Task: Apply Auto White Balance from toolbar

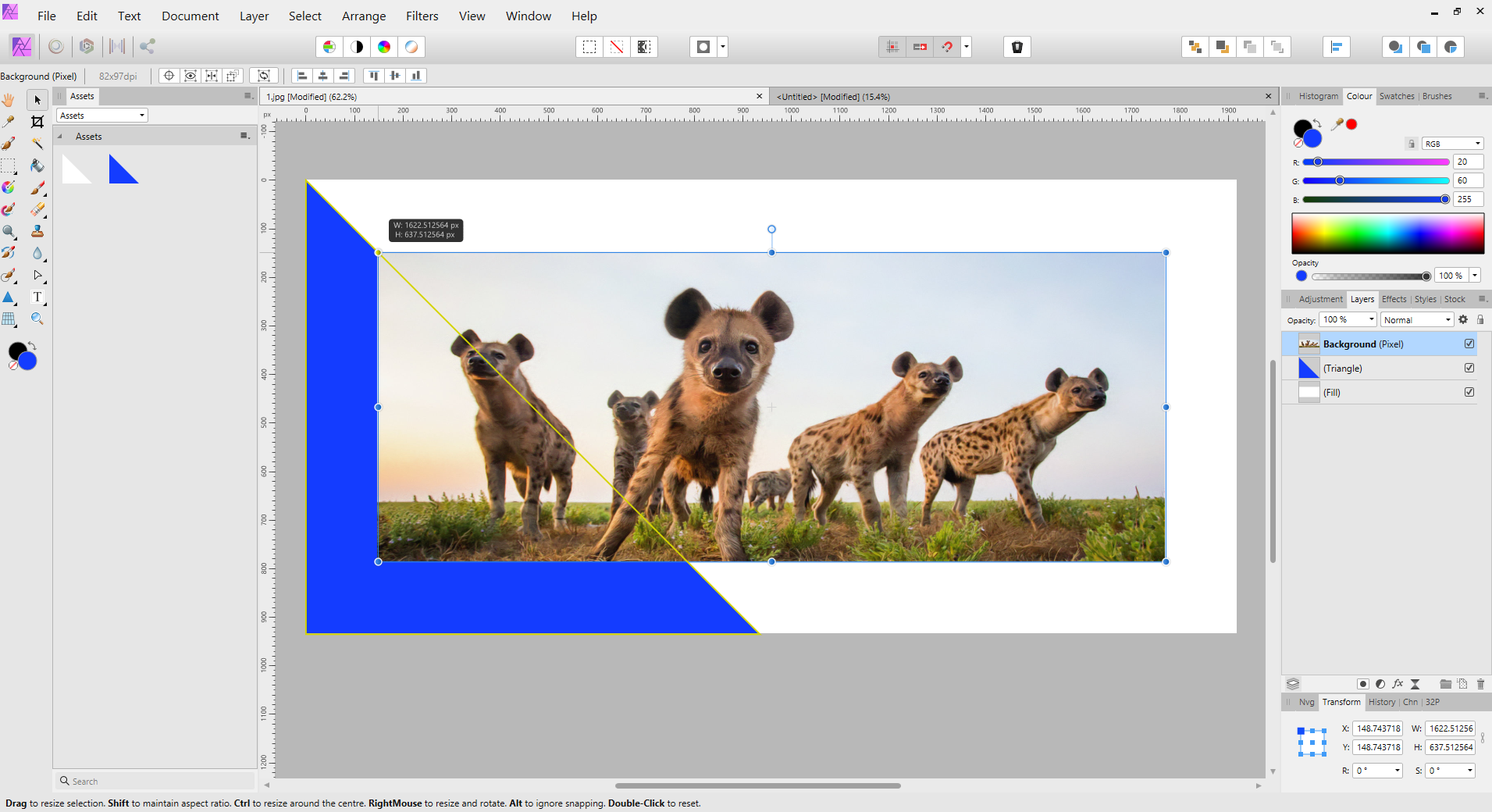Action: (x=411, y=47)
